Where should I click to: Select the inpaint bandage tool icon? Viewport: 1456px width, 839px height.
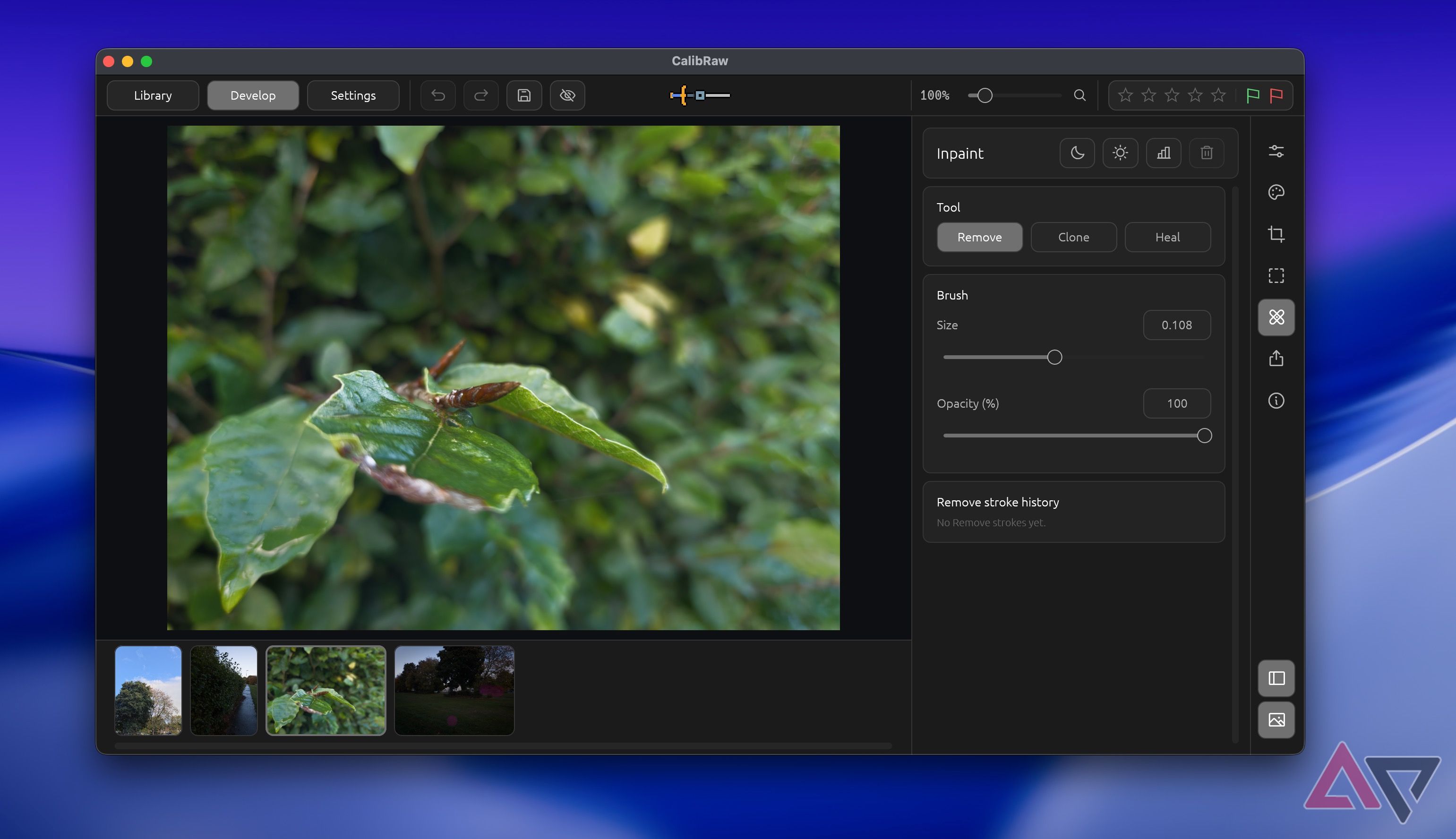[x=1276, y=317]
